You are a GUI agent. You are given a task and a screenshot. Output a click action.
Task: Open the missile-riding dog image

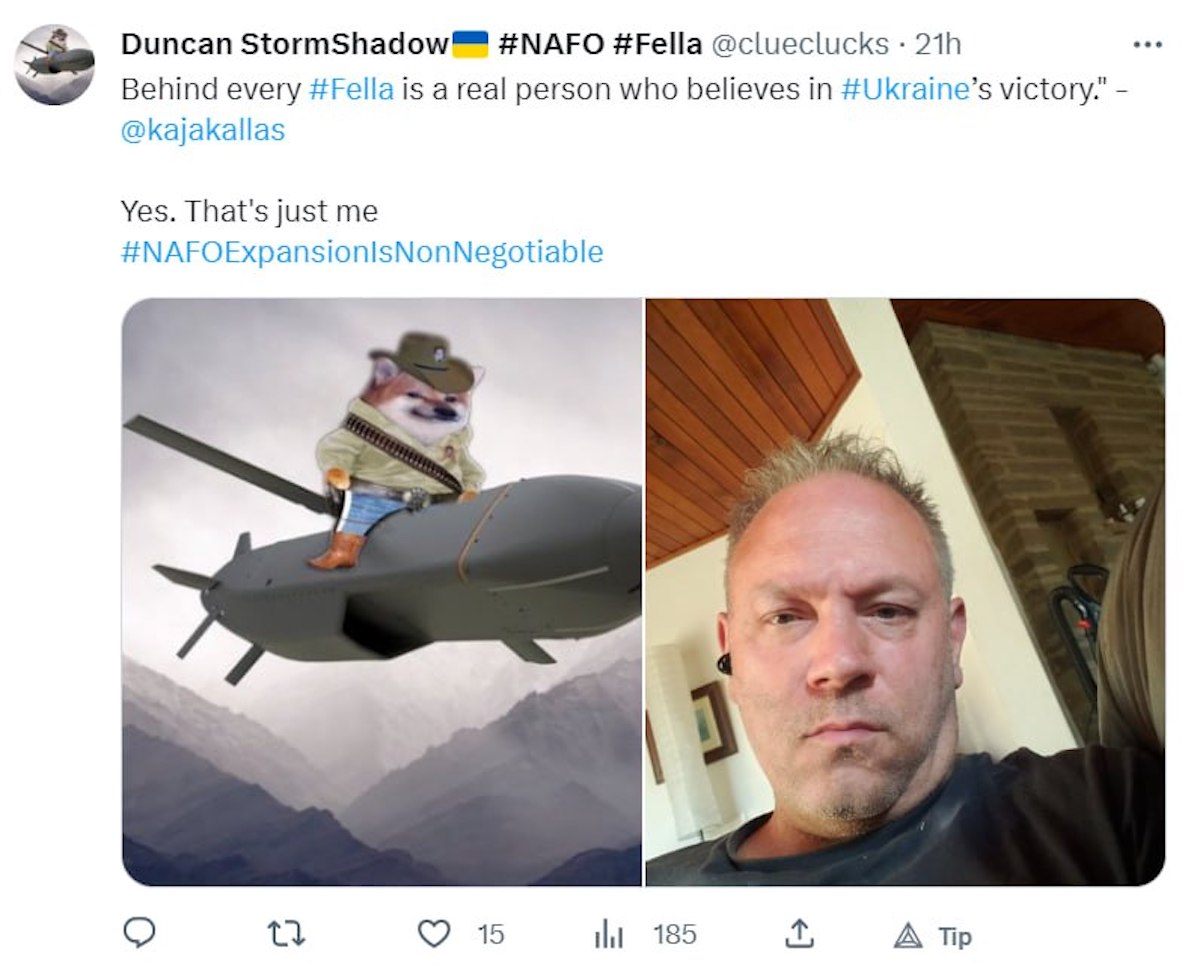point(382,592)
